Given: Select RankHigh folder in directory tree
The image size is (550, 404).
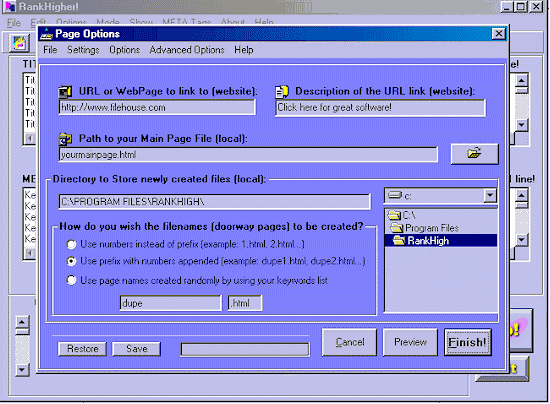Looking at the screenshot, I should (441, 241).
